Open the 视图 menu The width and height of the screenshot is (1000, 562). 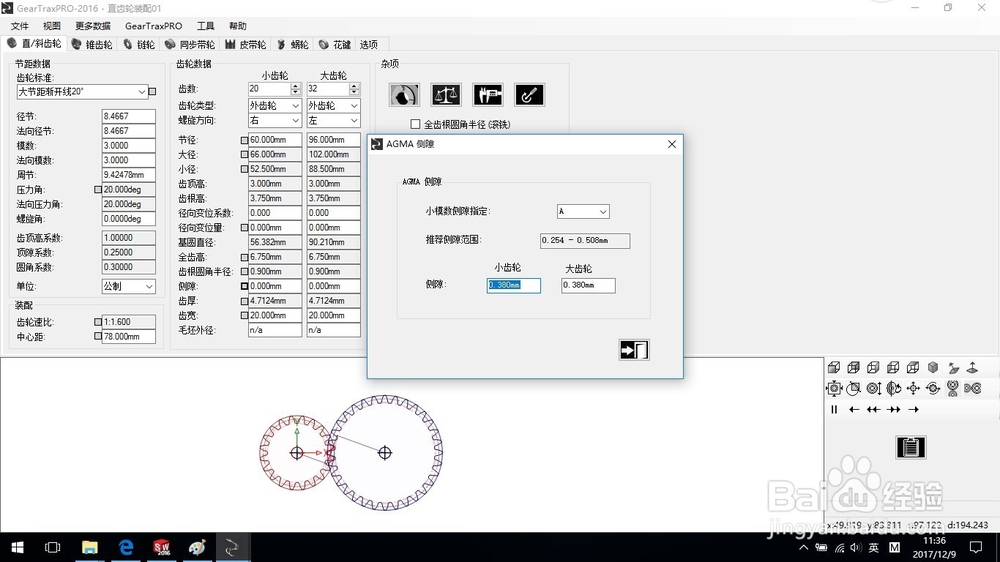(x=52, y=26)
